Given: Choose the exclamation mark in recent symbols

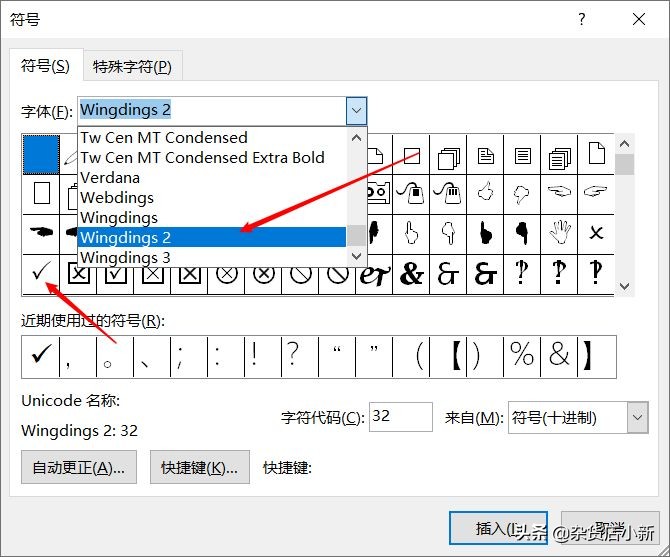Looking at the screenshot, I should pos(263,356).
